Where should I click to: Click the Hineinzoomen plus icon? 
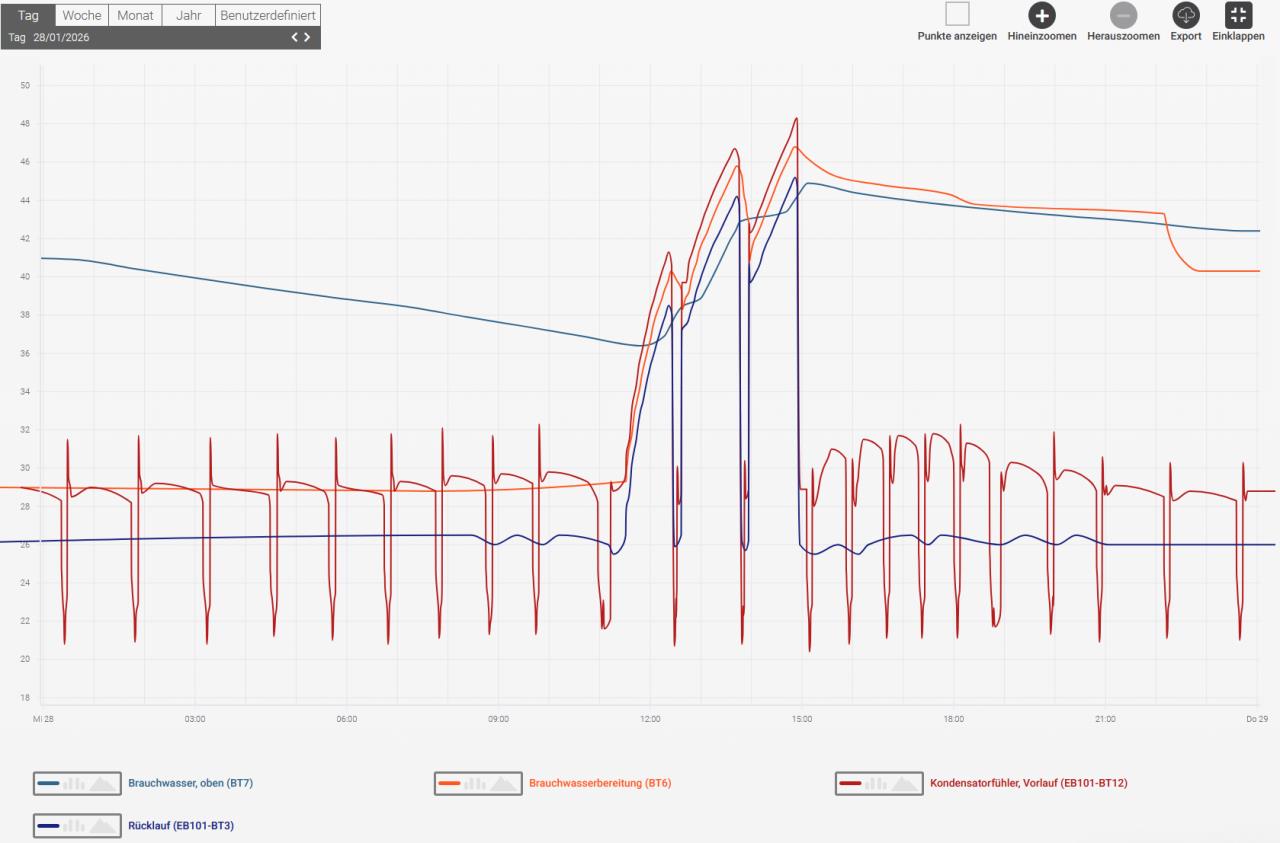coord(1042,15)
